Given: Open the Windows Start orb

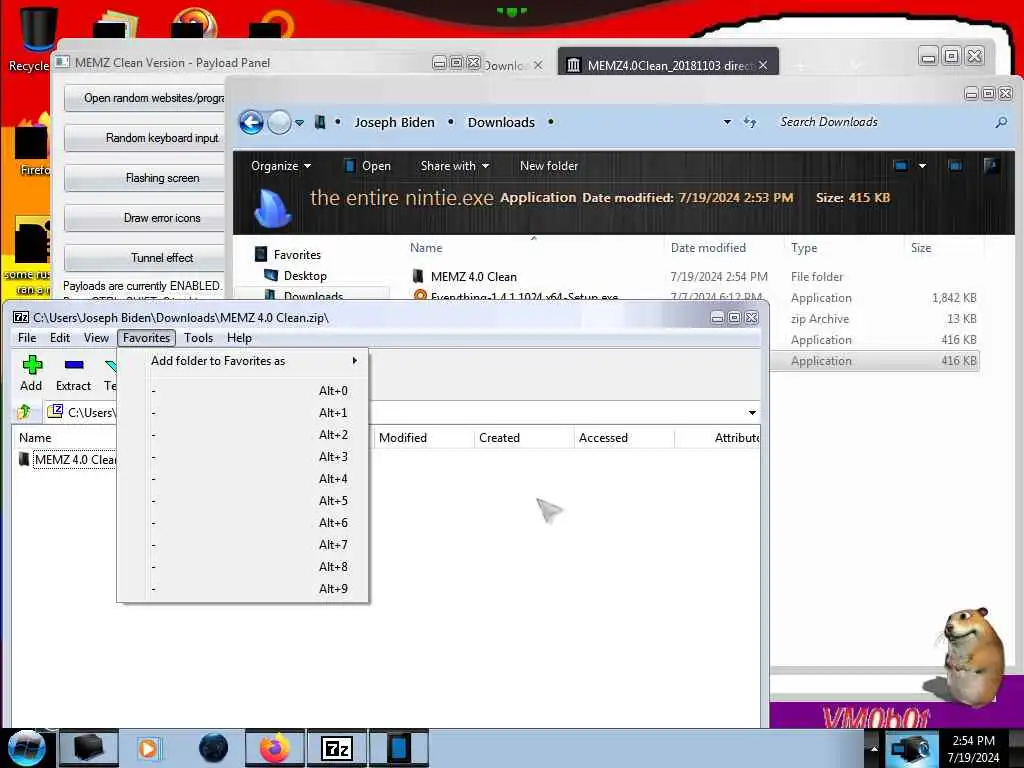Looking at the screenshot, I should point(27,748).
